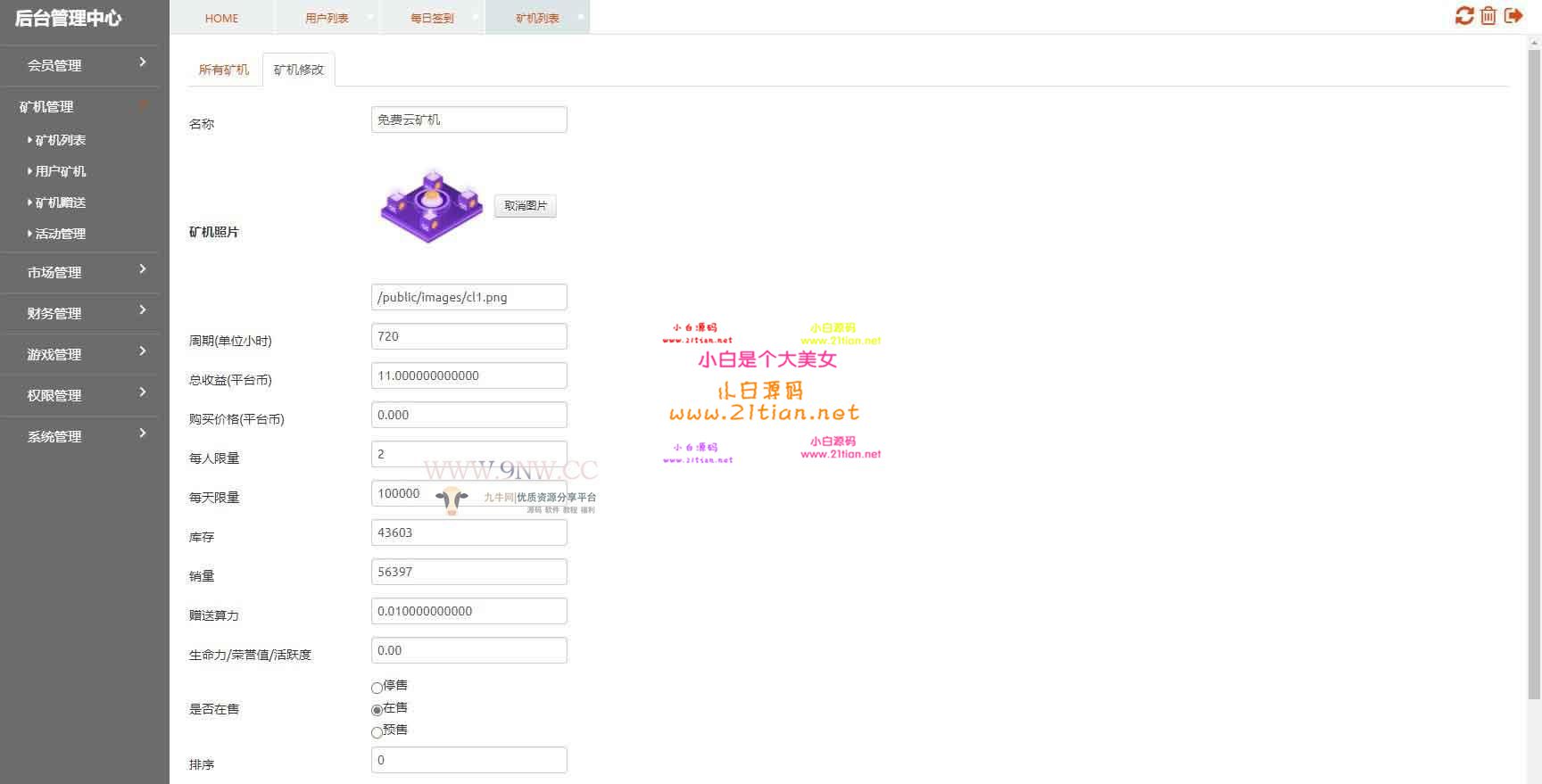Viewport: 1542px width, 784px height.
Task: Select the 在售 radio option
Action: click(x=377, y=710)
